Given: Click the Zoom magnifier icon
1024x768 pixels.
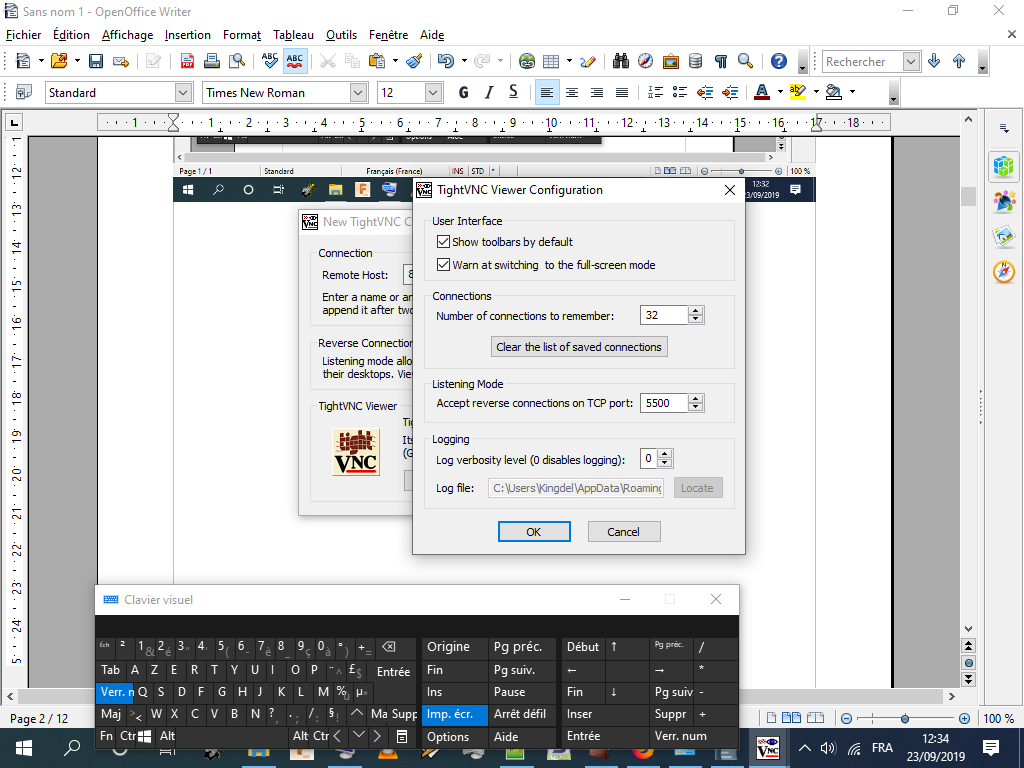Looking at the screenshot, I should click(745, 61).
